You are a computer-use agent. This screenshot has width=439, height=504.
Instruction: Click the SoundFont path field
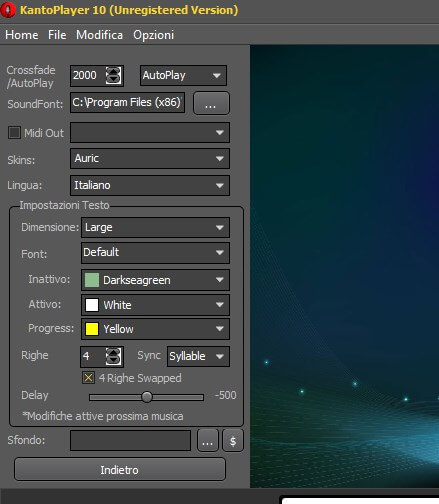pos(127,102)
